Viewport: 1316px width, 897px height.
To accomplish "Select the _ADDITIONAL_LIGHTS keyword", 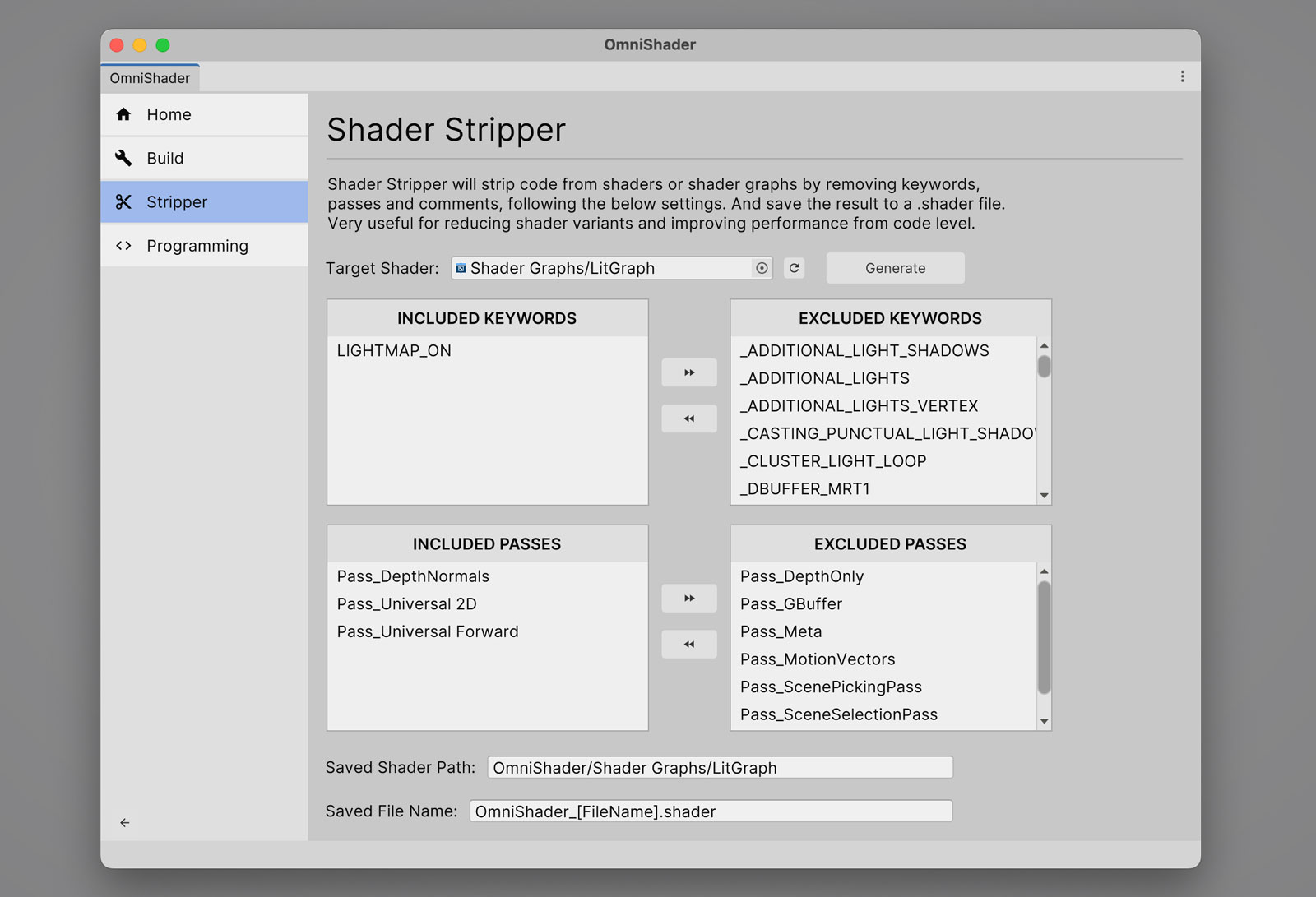I will tap(883, 378).
